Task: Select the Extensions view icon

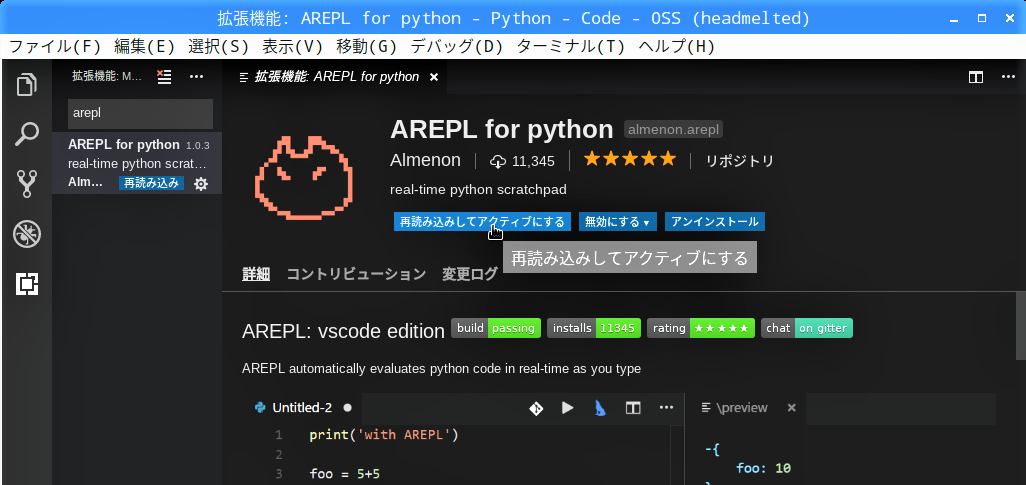Action: tap(27, 284)
